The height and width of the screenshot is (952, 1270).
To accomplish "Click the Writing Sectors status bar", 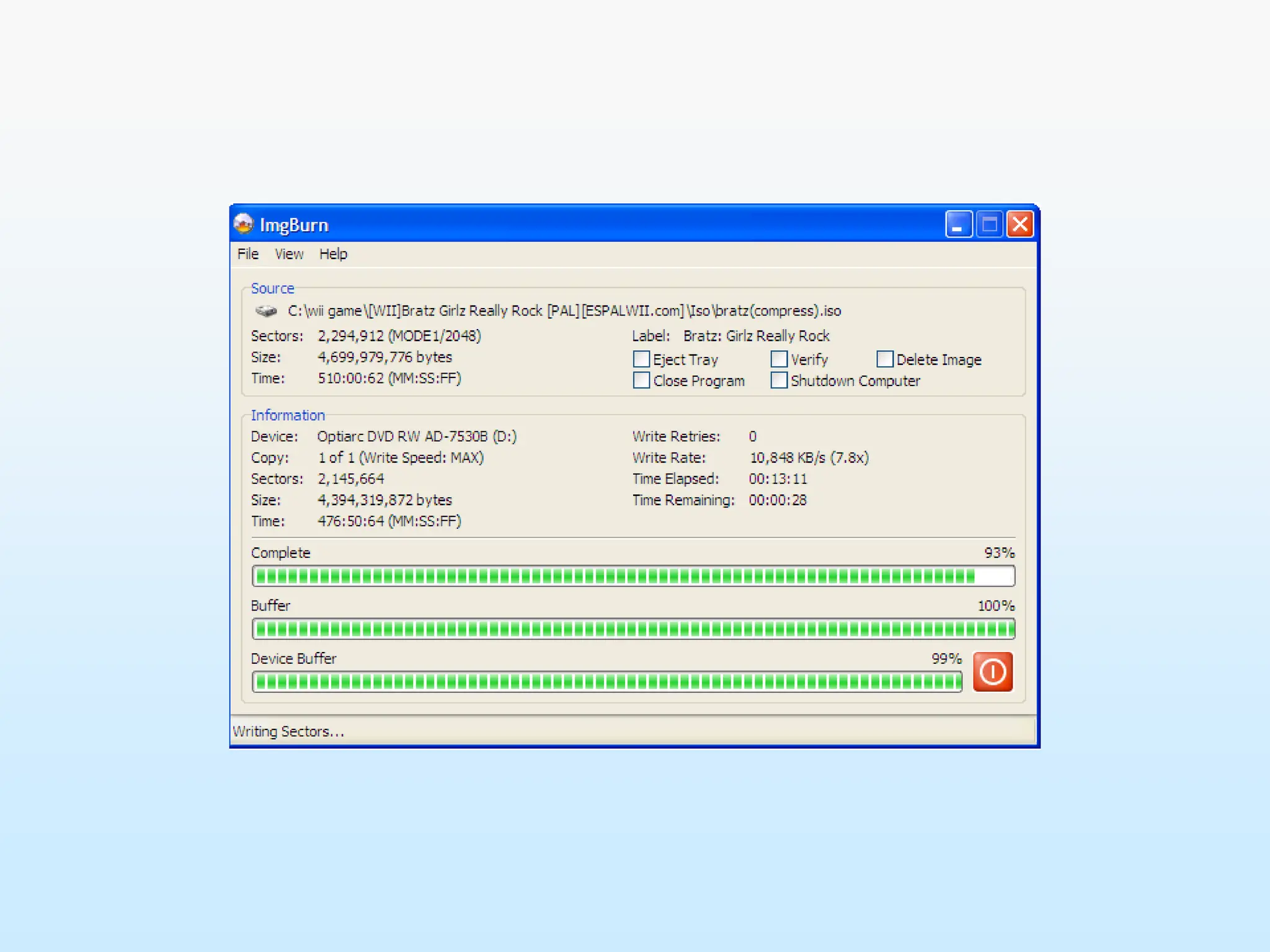I will (289, 731).
